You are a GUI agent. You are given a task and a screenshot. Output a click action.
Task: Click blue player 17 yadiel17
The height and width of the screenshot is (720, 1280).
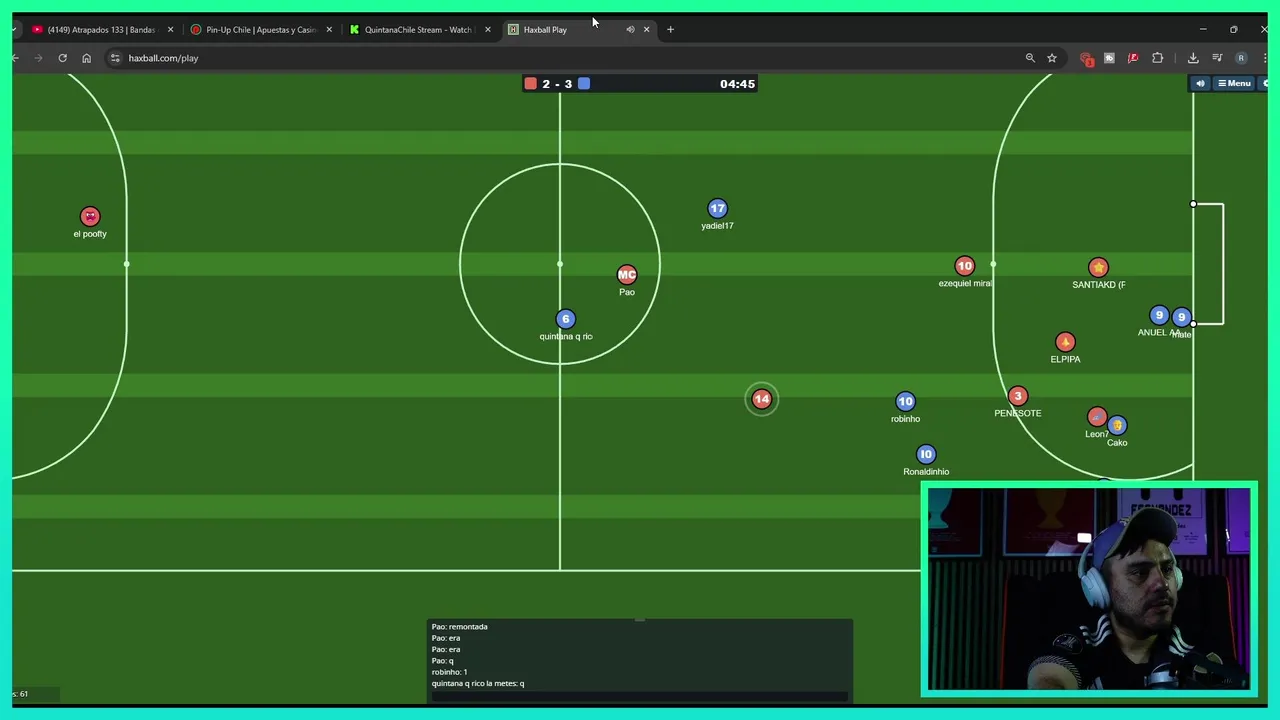[717, 208]
